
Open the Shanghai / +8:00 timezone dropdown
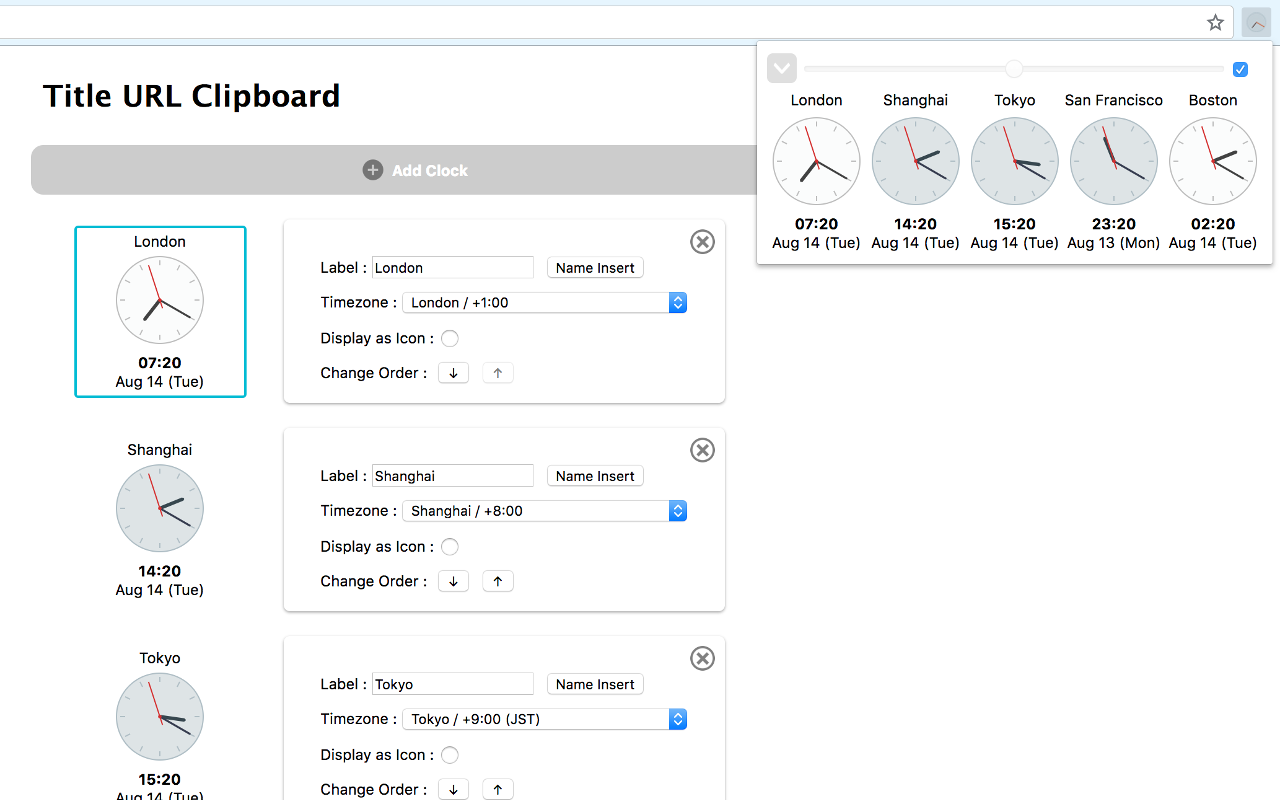(x=545, y=510)
